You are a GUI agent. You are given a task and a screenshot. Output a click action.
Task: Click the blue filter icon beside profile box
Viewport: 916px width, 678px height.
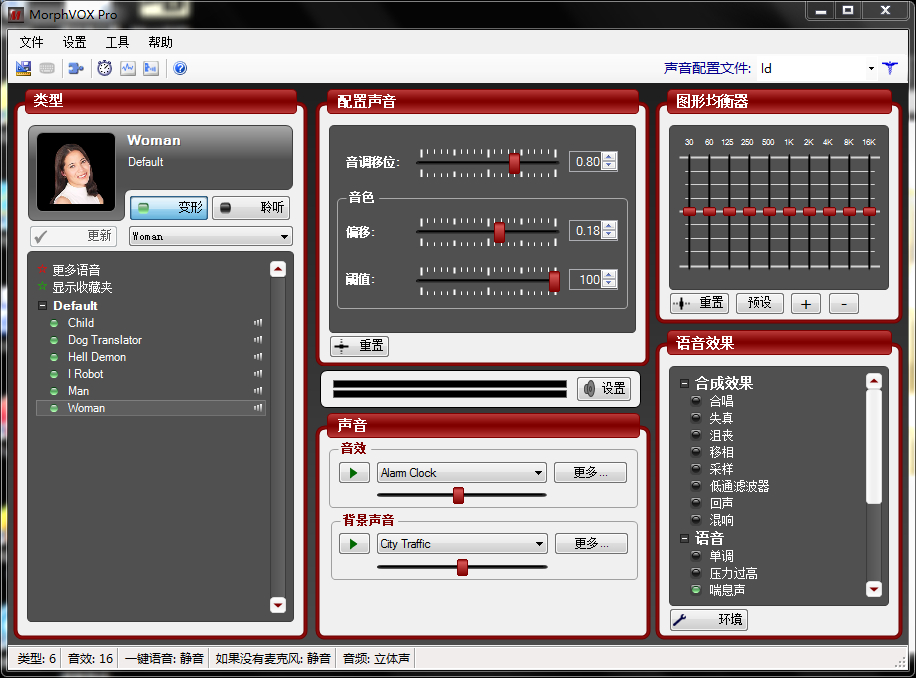coord(890,68)
